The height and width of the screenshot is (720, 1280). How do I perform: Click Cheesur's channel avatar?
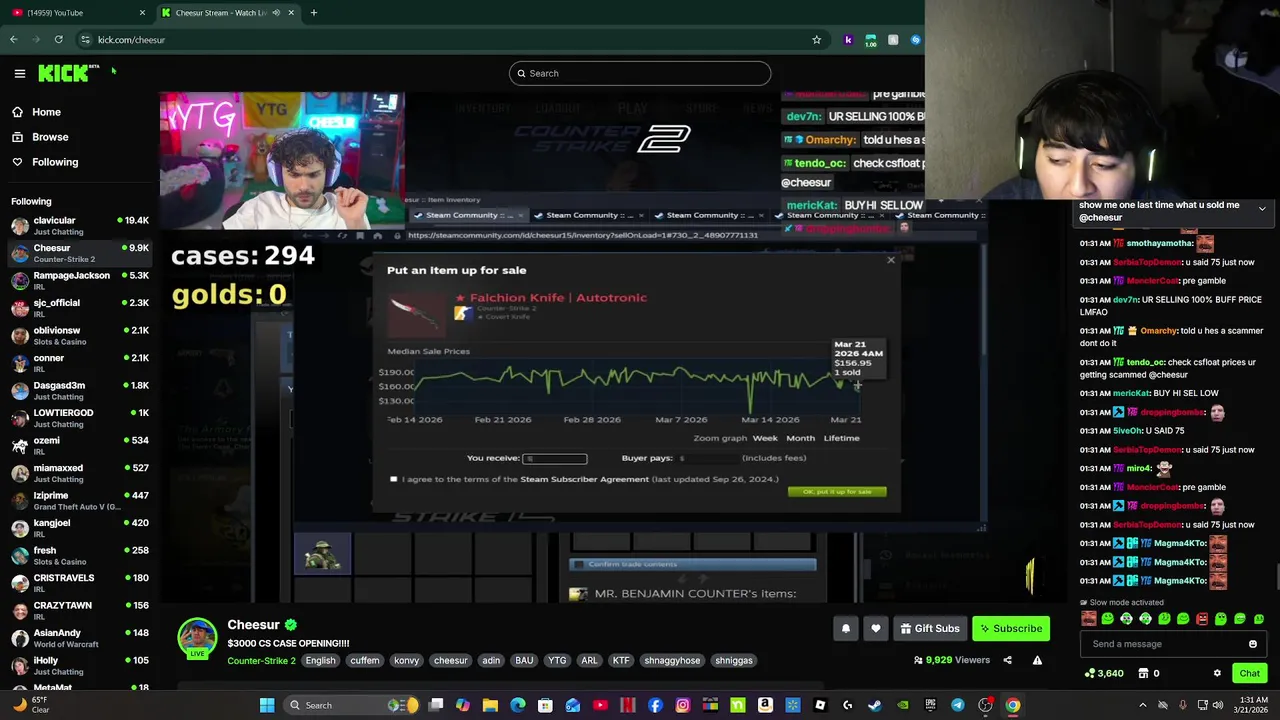click(x=197, y=638)
